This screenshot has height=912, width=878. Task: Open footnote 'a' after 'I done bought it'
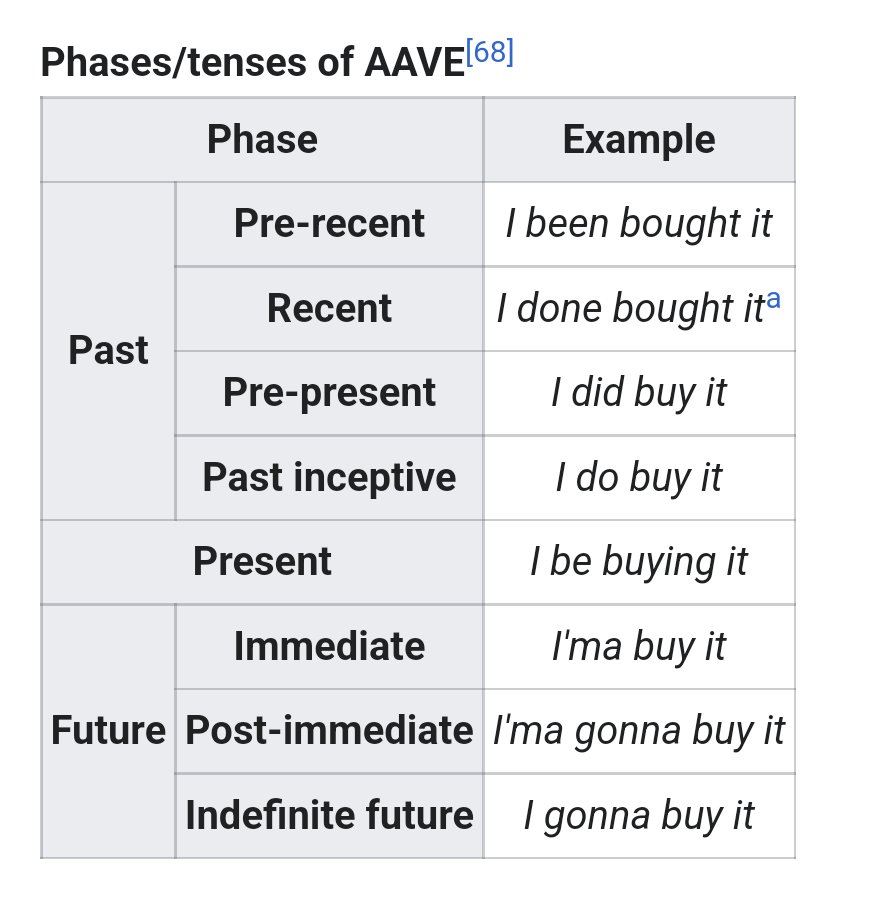(x=773, y=301)
